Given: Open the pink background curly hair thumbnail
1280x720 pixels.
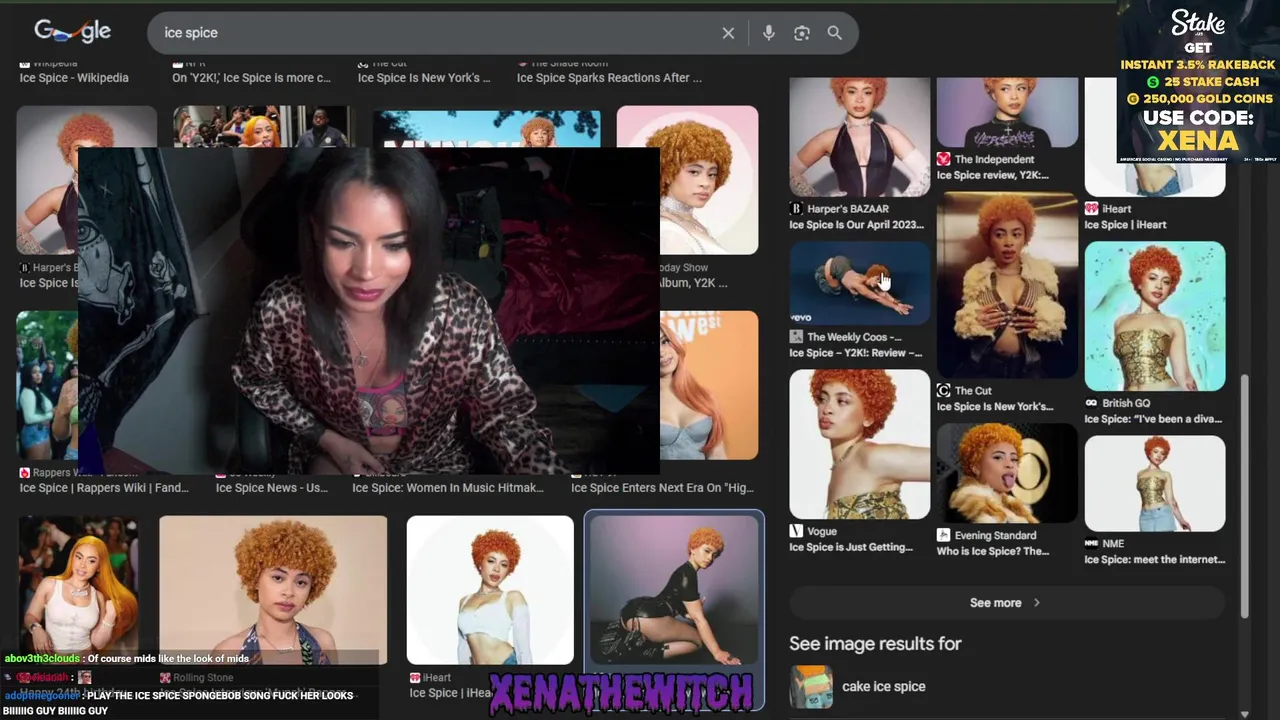Looking at the screenshot, I should 687,180.
